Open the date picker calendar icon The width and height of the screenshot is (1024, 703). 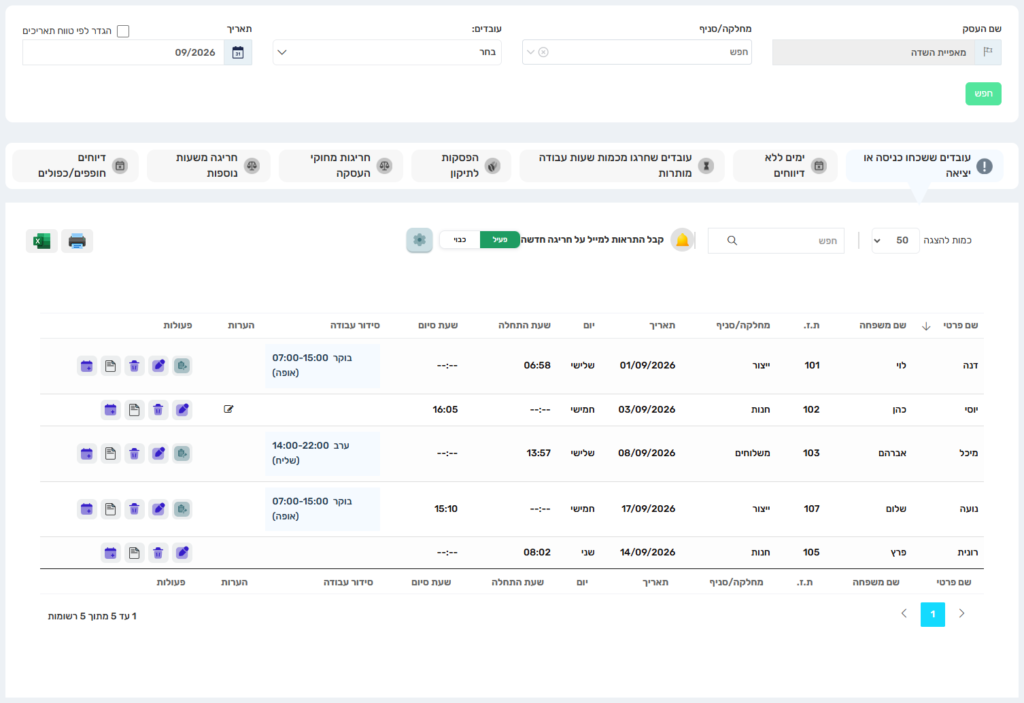238,52
